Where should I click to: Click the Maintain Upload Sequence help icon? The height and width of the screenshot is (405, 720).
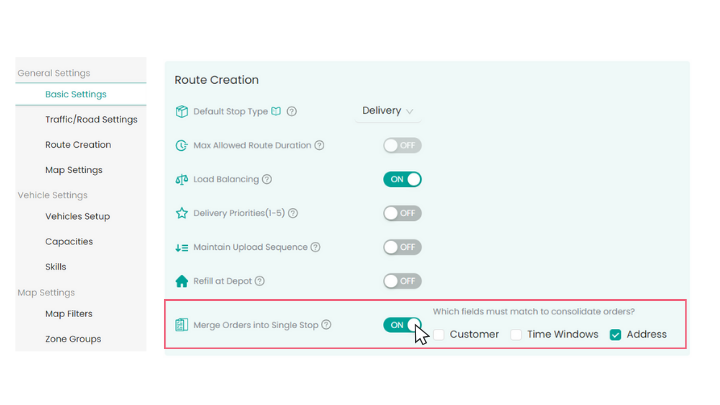pos(315,247)
